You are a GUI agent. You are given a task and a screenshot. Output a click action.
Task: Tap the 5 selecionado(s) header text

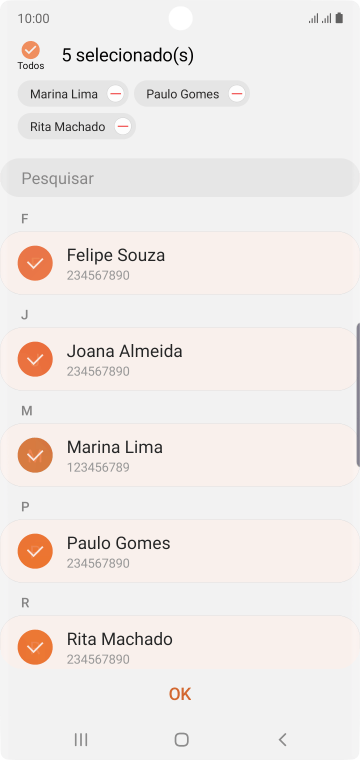[128, 55]
